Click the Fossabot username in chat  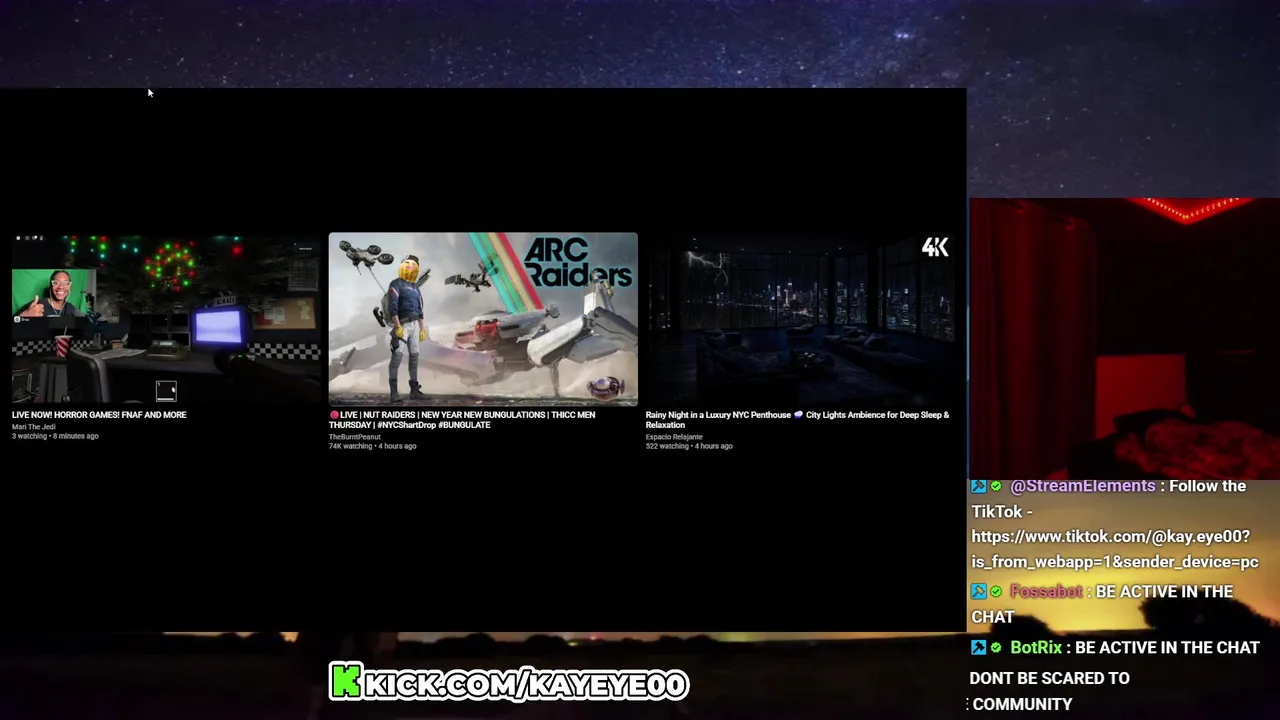coord(1046,592)
